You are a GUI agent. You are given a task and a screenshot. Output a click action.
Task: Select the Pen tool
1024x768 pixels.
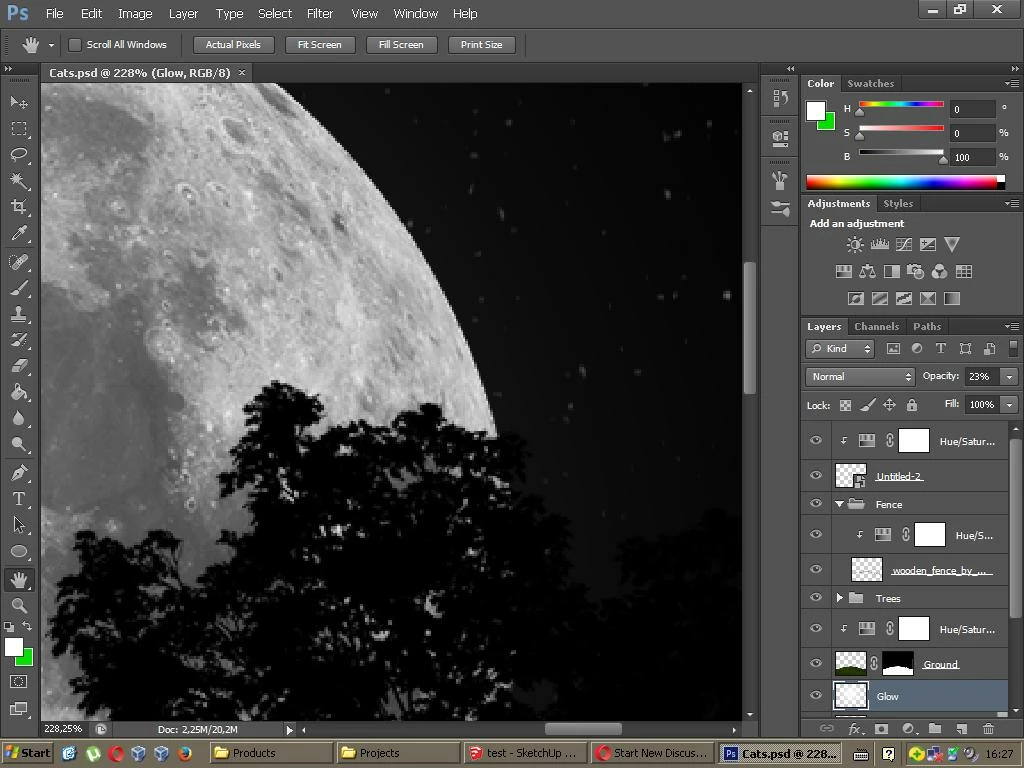[19, 472]
